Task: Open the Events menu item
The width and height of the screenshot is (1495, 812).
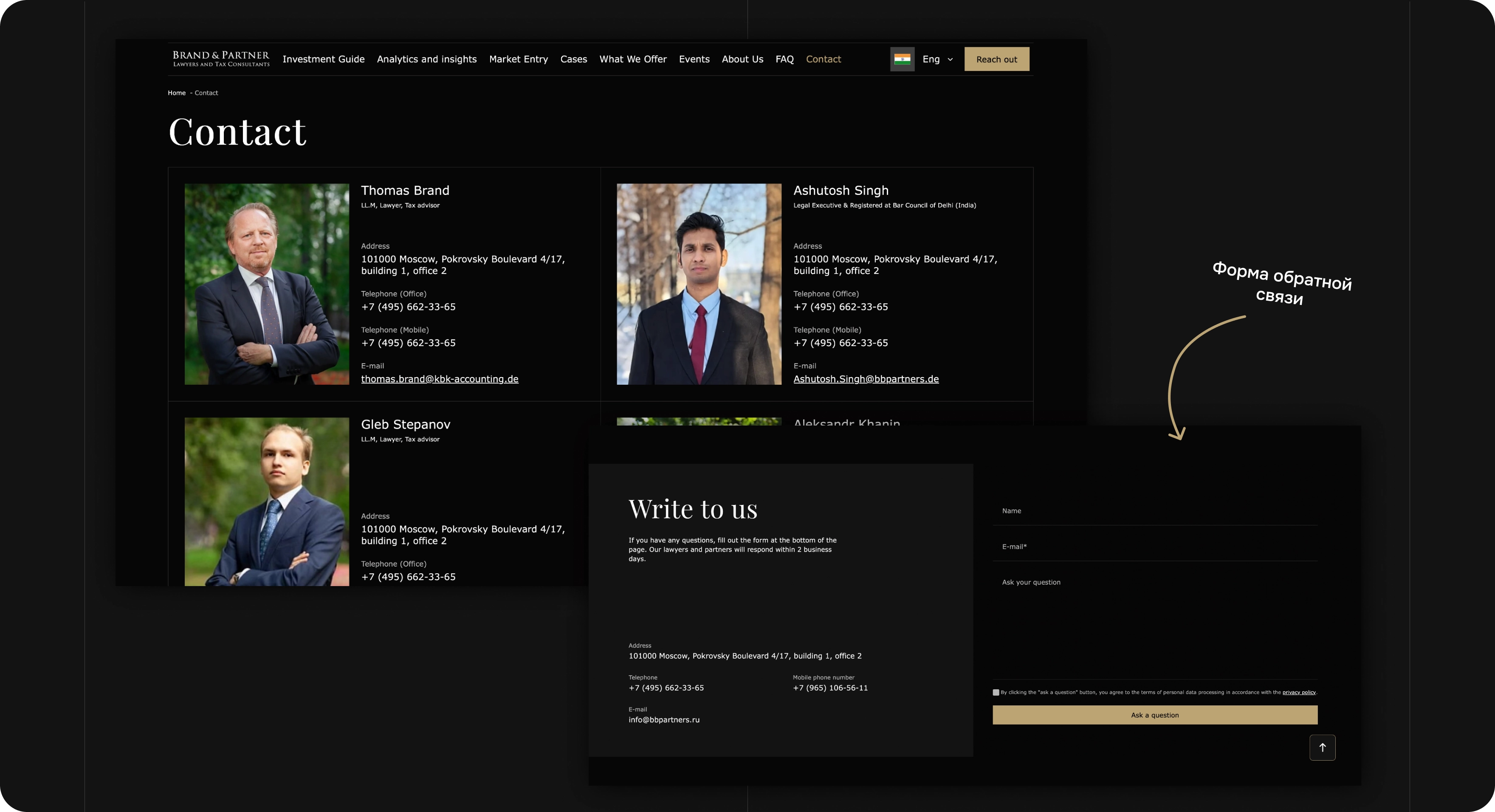Action: point(694,59)
